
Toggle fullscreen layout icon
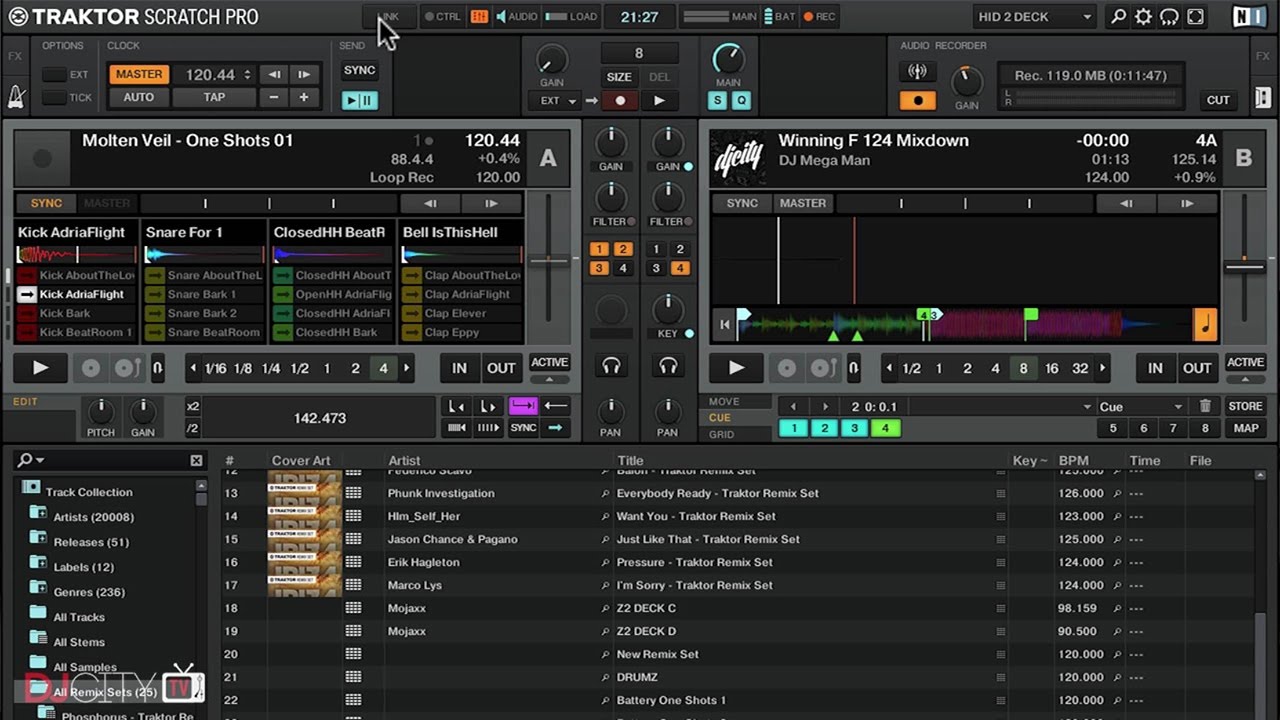(1195, 17)
